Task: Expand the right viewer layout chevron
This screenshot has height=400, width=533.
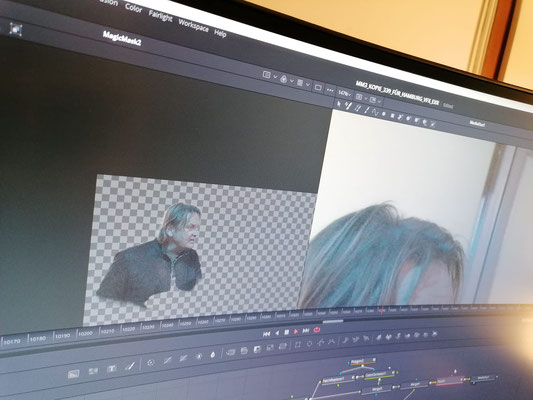Action: (366, 99)
